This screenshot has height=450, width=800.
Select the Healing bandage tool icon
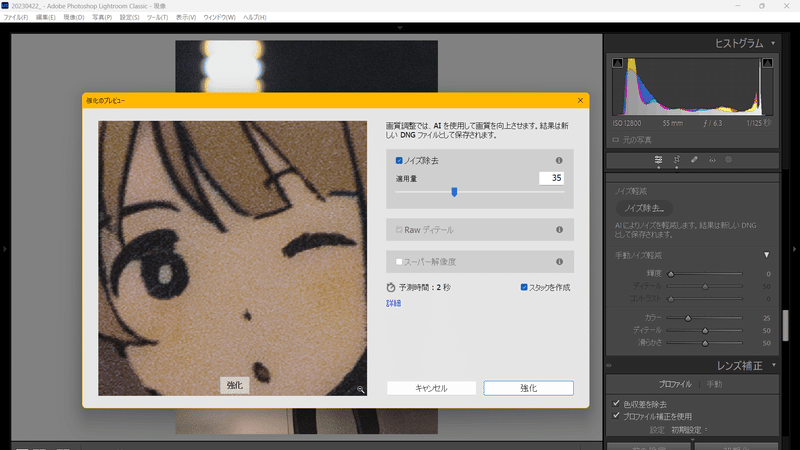[694, 160]
